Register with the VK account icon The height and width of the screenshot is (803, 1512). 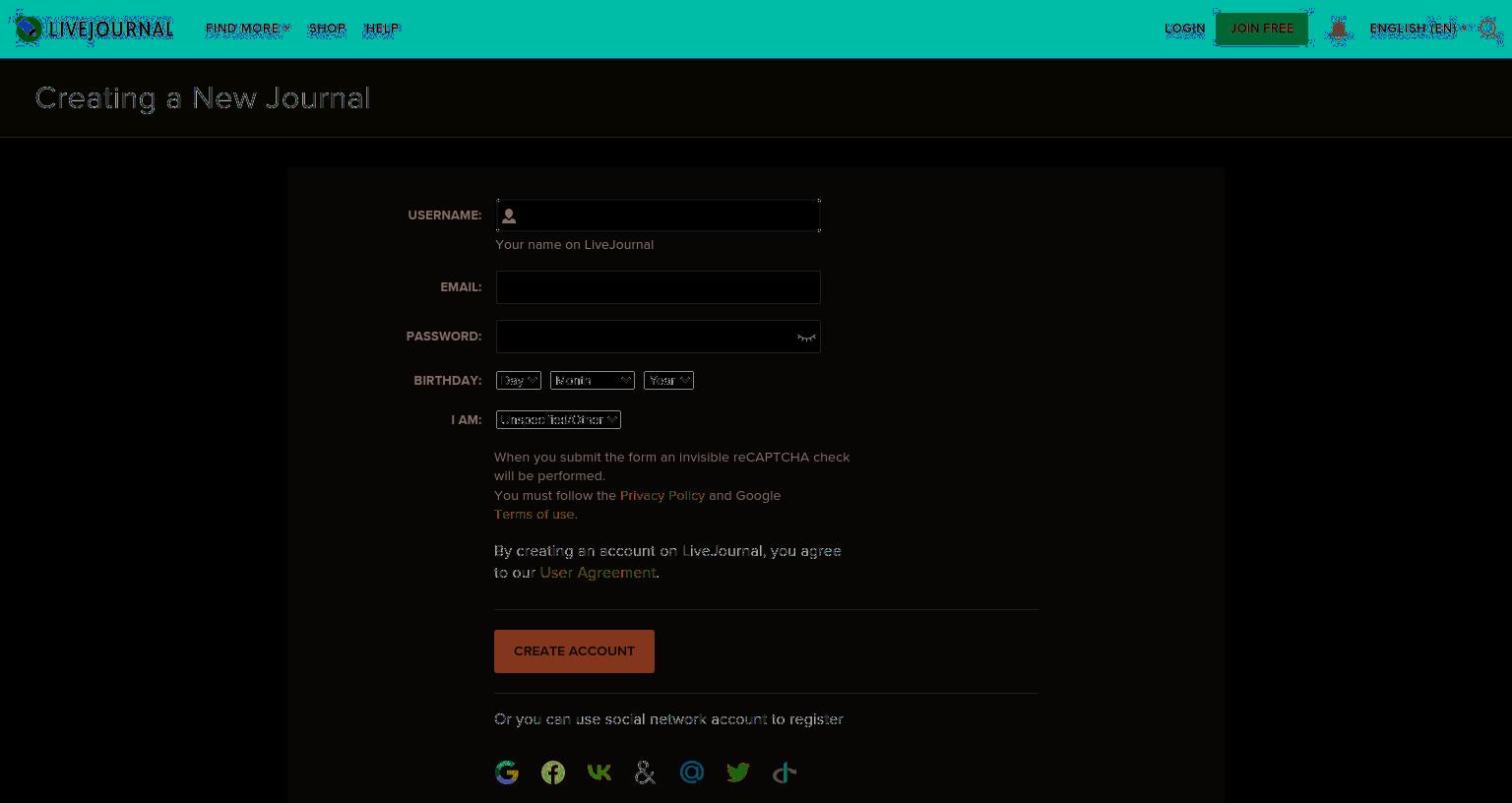[599, 772]
